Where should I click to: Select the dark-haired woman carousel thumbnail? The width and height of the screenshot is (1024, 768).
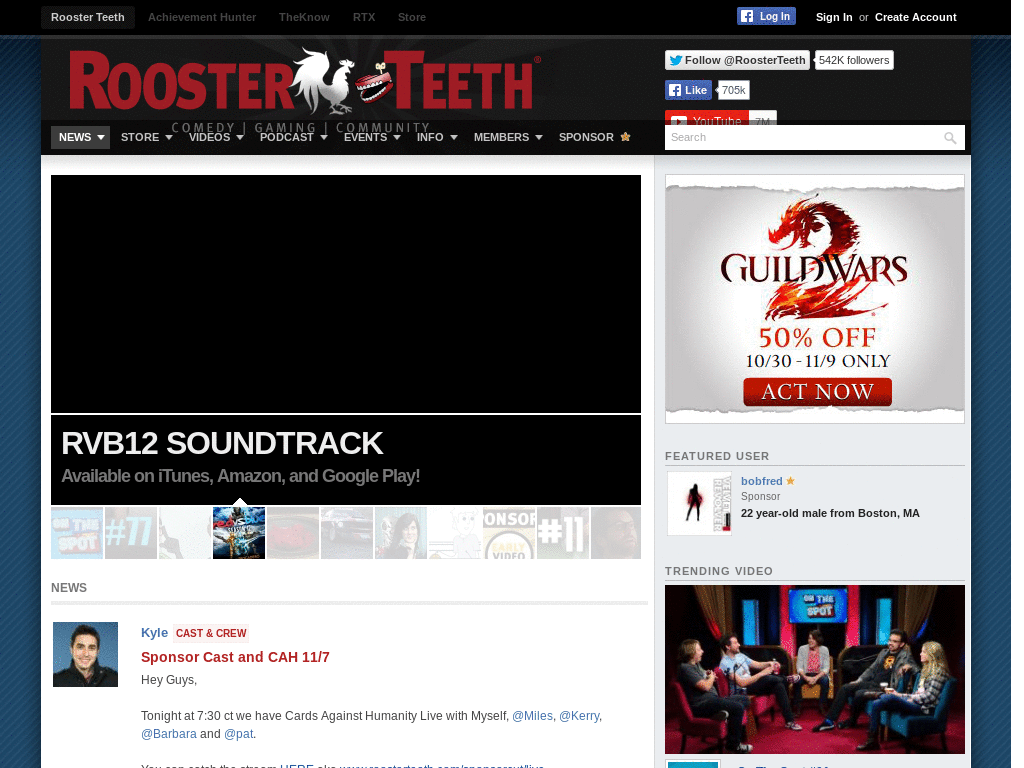click(x=401, y=533)
